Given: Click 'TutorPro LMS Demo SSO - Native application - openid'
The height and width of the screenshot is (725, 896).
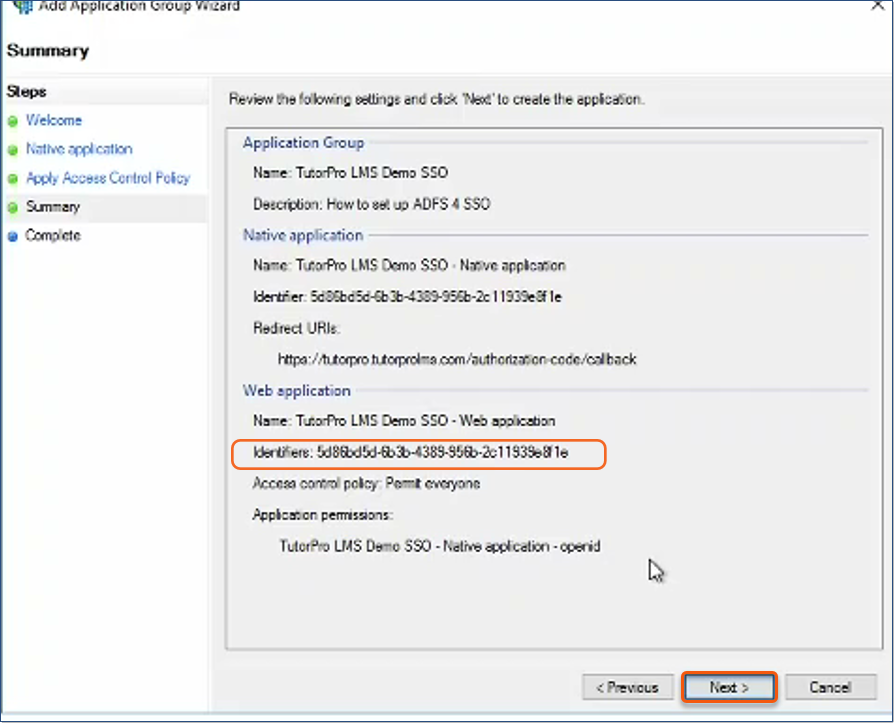Looking at the screenshot, I should point(440,546).
